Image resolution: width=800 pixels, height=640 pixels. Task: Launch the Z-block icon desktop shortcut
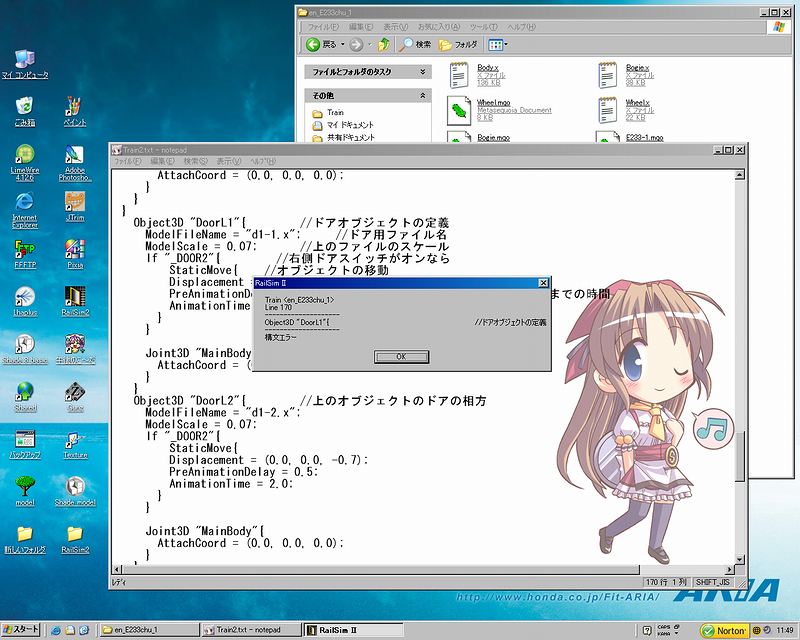pos(75,397)
